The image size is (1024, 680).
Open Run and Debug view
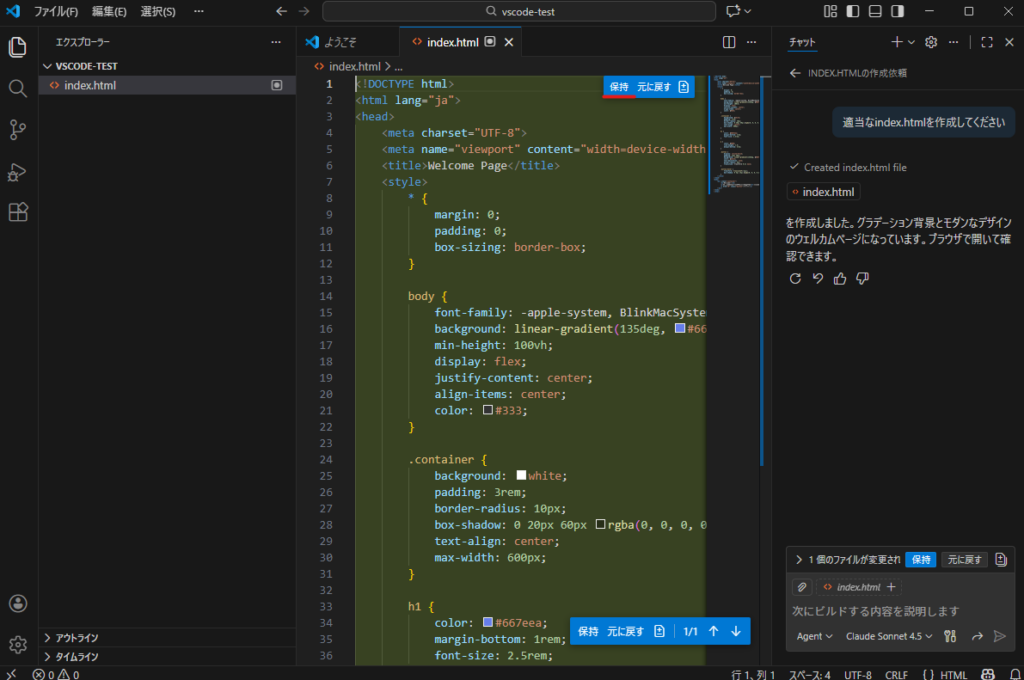(x=17, y=172)
